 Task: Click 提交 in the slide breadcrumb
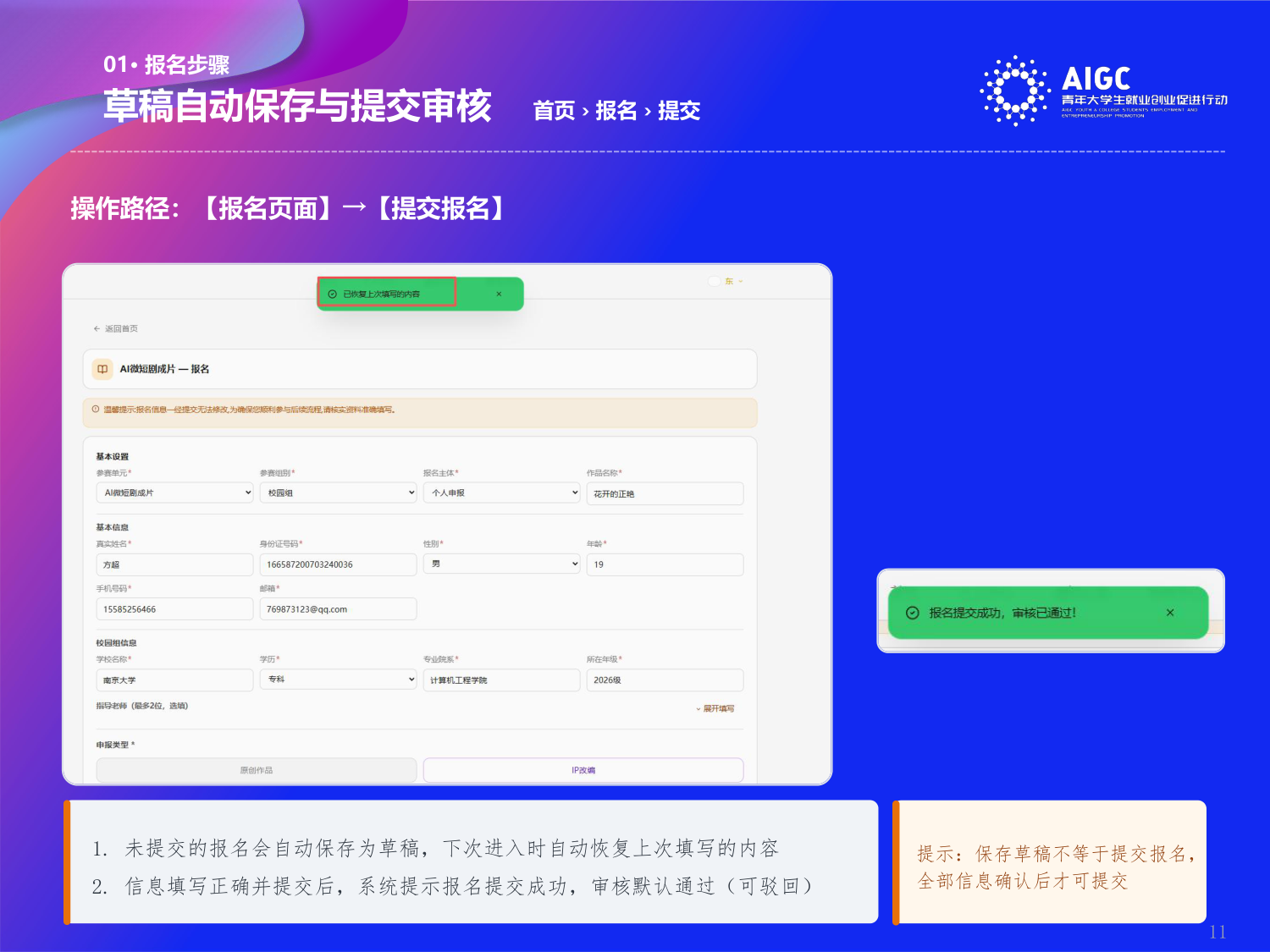pos(679,111)
